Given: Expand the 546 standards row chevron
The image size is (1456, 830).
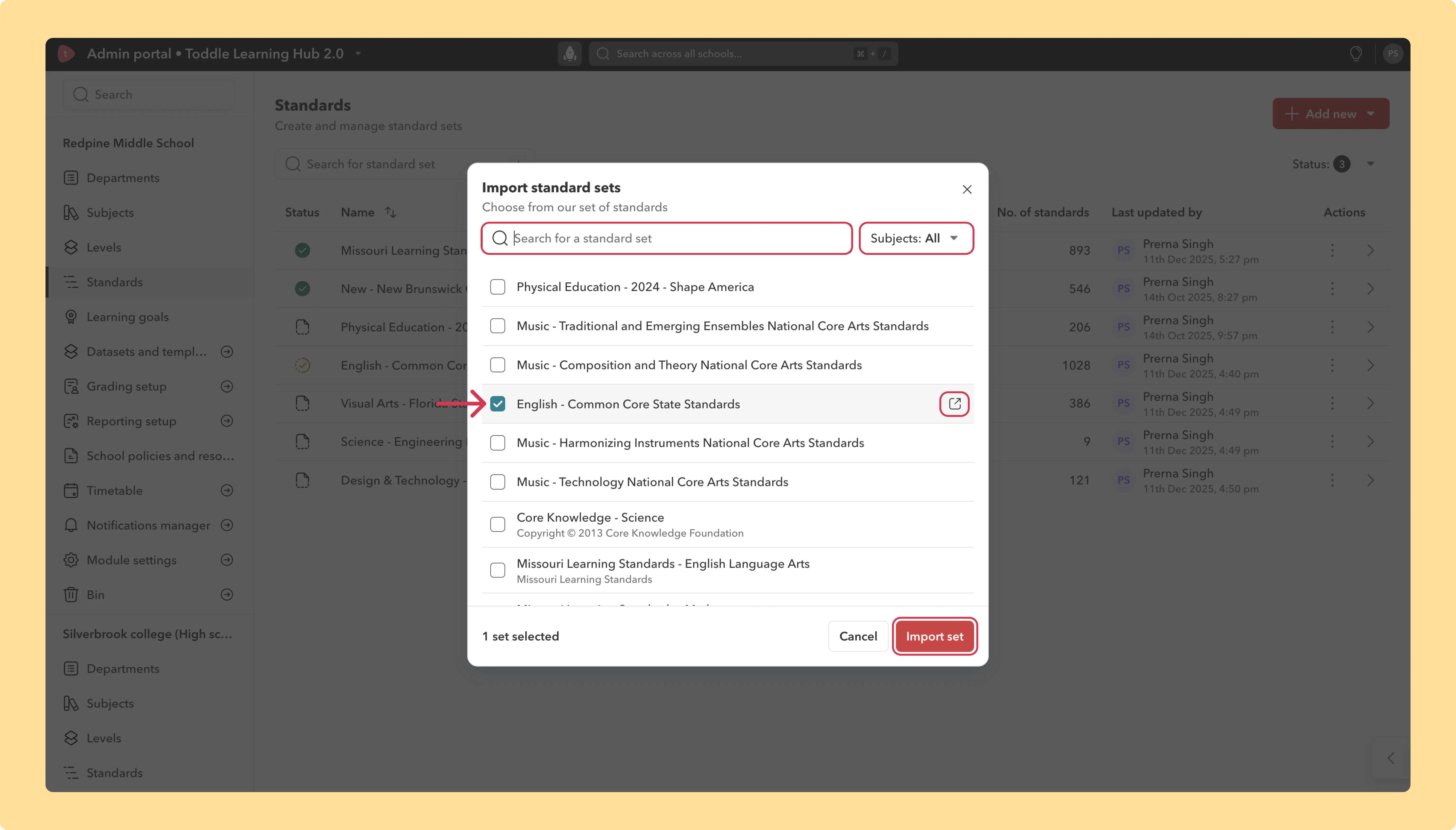Looking at the screenshot, I should tap(1370, 289).
